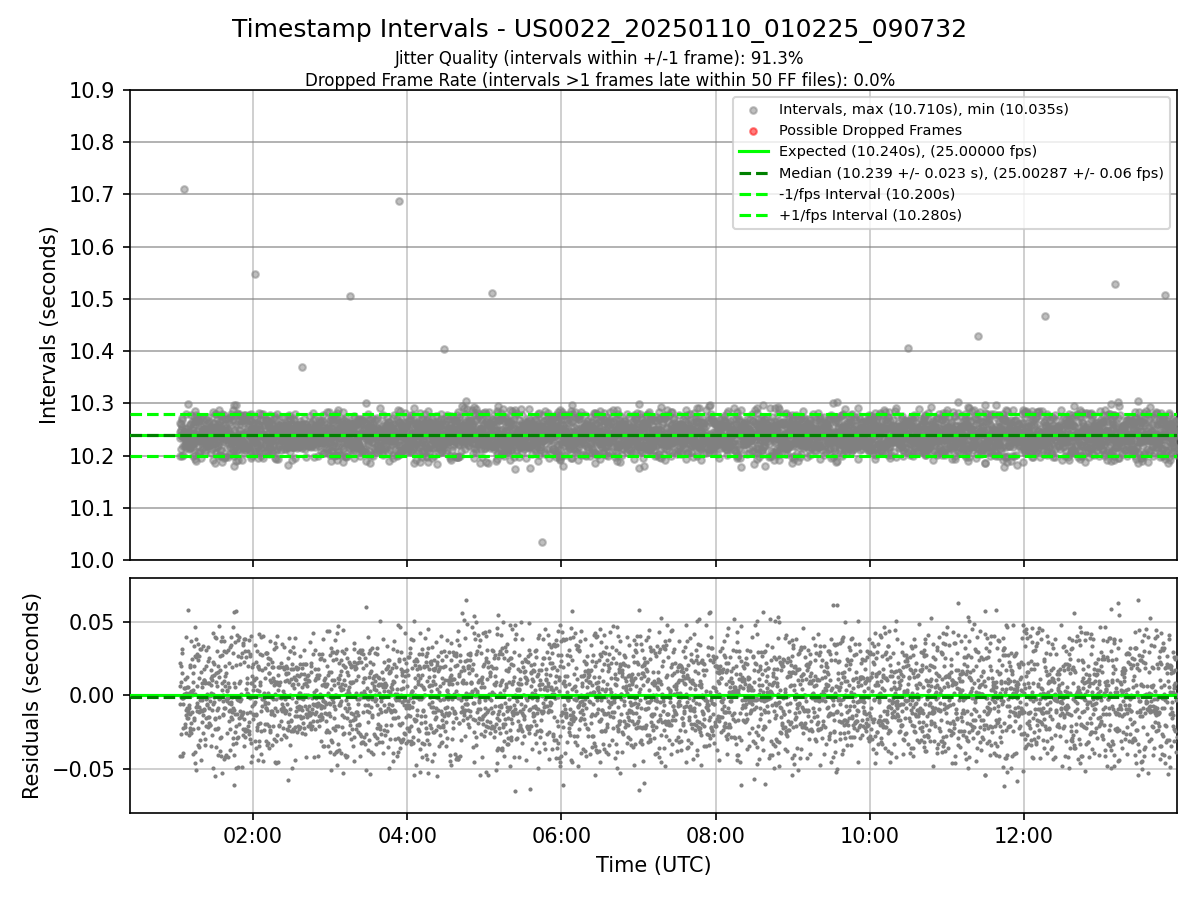Select the Jitter Quality 91.3% subtitle line
Screen dimensions: 1200x900
pos(599,59)
